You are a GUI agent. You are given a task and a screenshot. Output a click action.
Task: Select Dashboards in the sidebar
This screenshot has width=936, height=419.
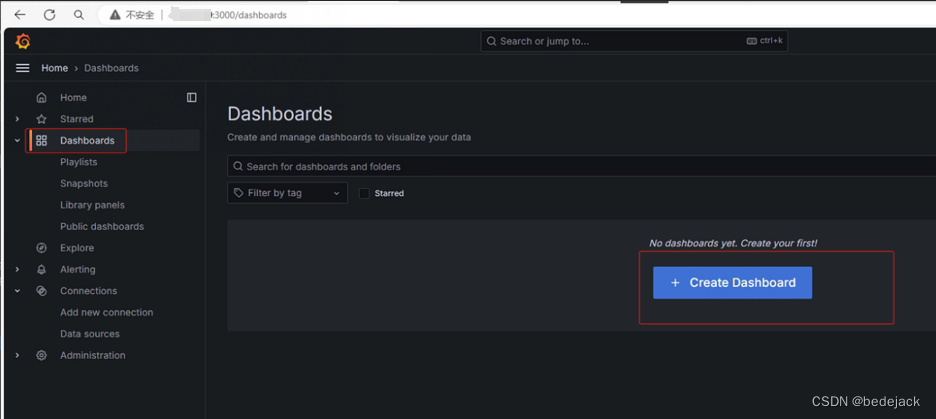[x=87, y=140]
